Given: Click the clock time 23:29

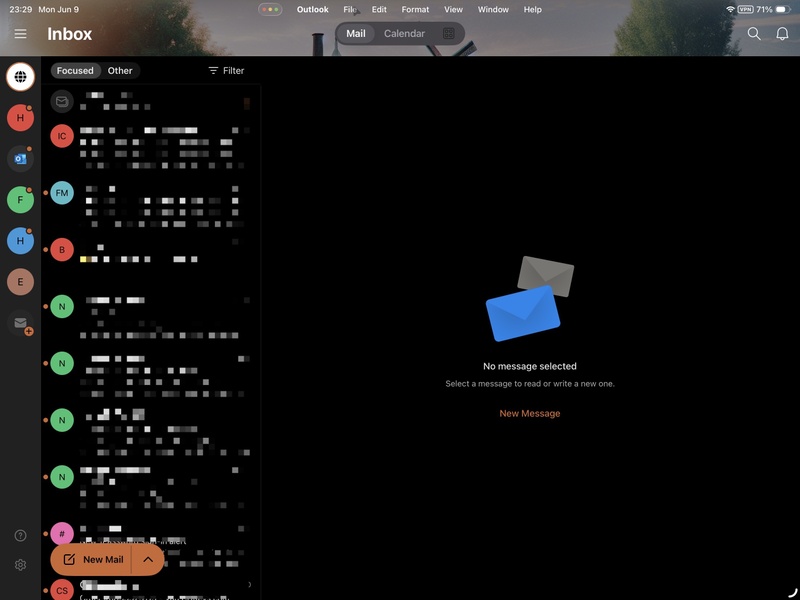Looking at the screenshot, I should (20, 10).
